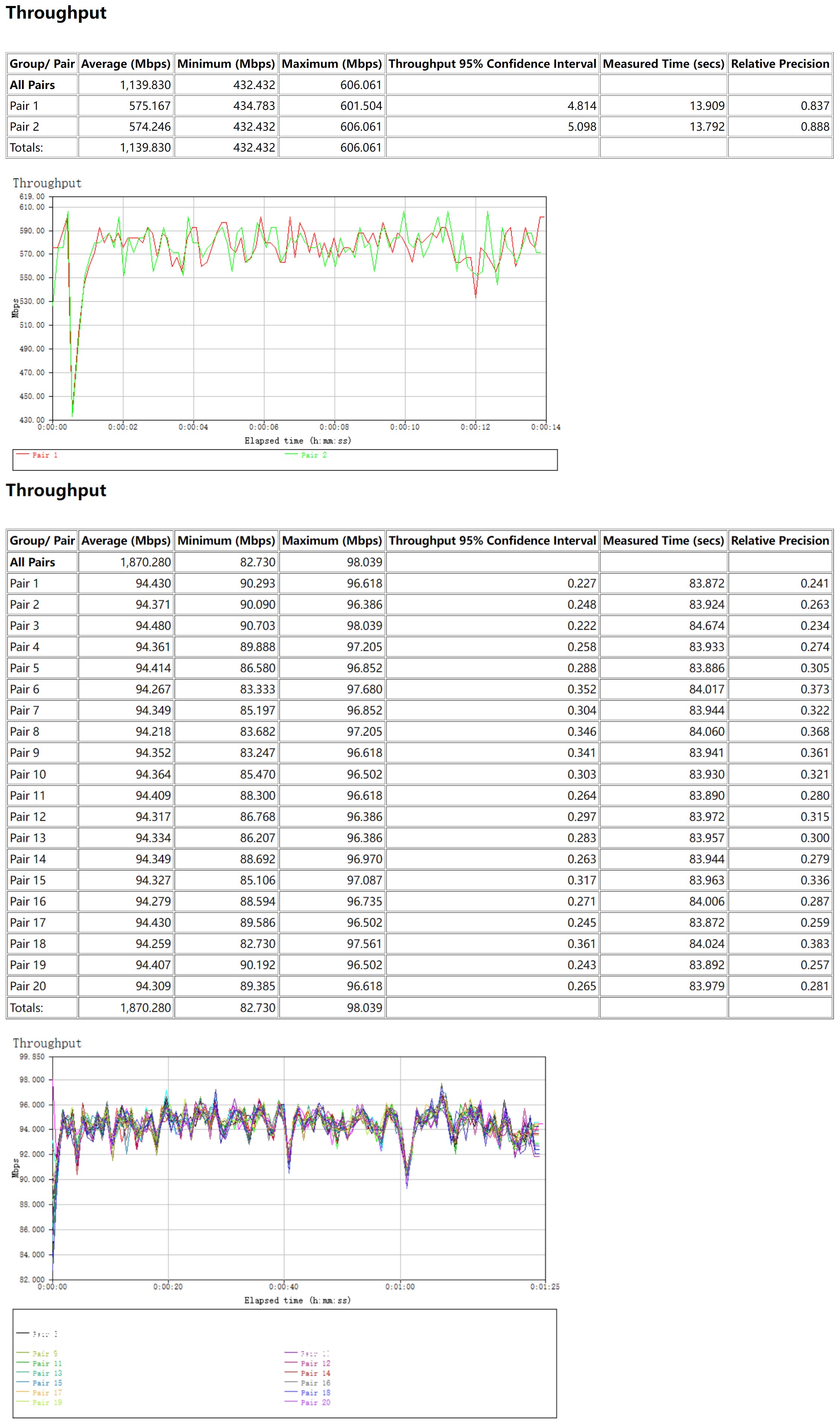Select Pair 17 minimum 89.586
This screenshot has height=1425, width=840.
tap(258, 923)
